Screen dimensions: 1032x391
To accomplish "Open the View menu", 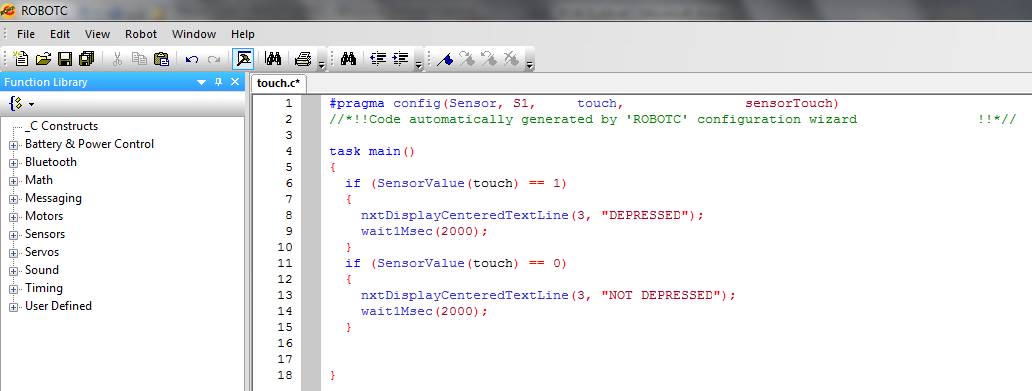I will 97,34.
